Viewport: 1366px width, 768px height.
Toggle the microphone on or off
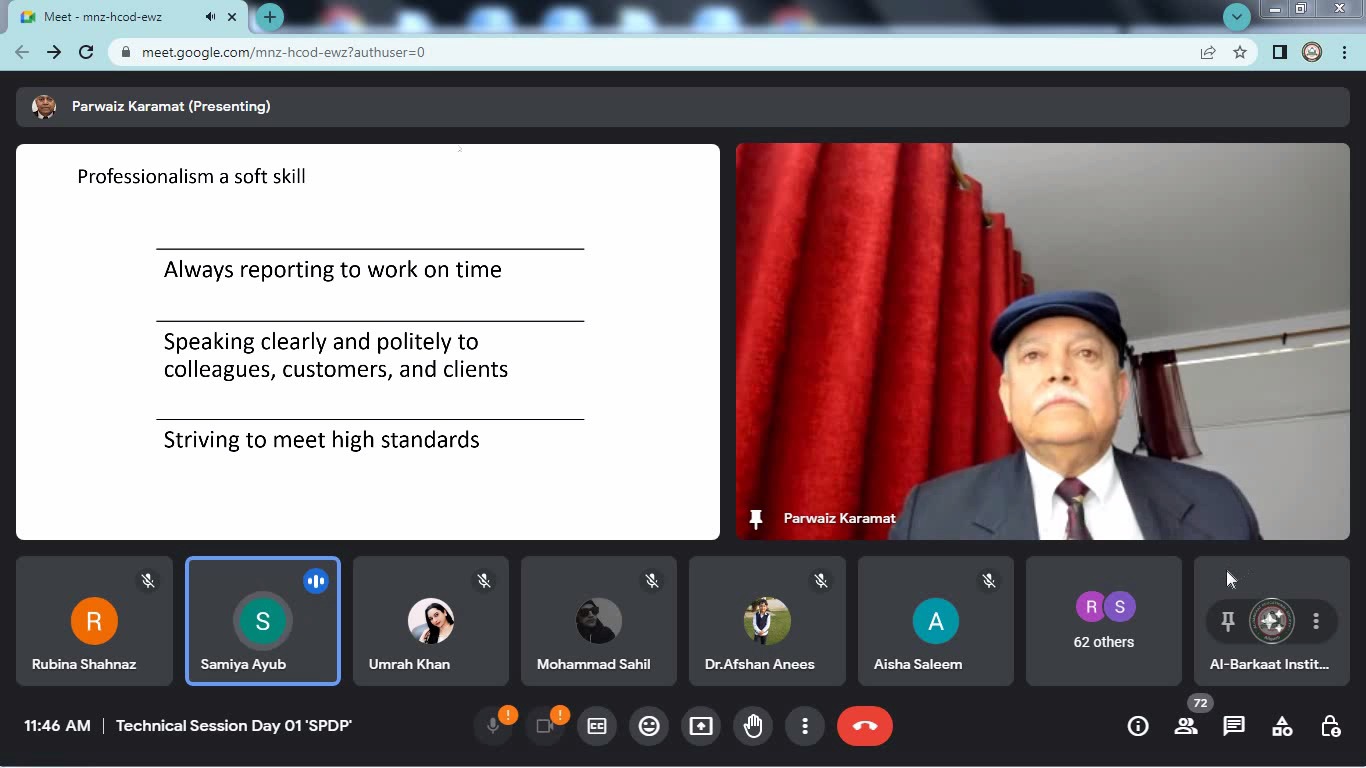pyautogui.click(x=493, y=726)
